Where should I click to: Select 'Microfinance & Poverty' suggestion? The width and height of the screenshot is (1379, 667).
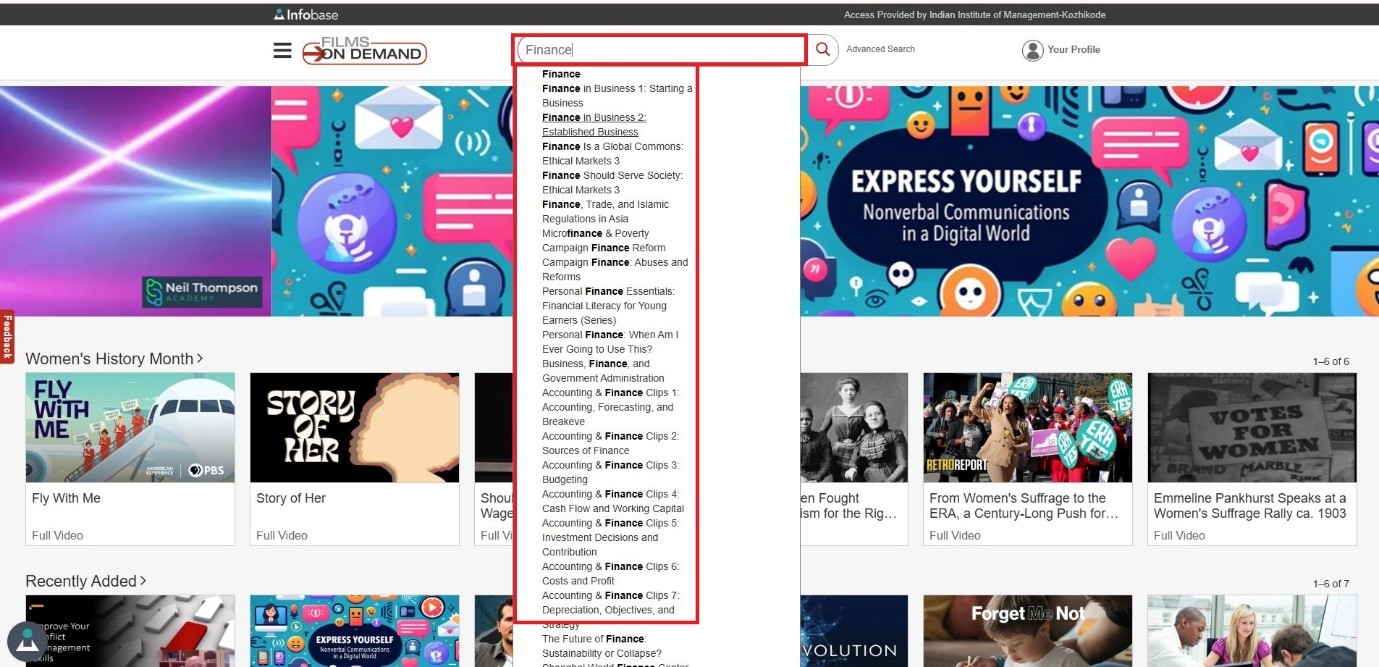point(595,233)
